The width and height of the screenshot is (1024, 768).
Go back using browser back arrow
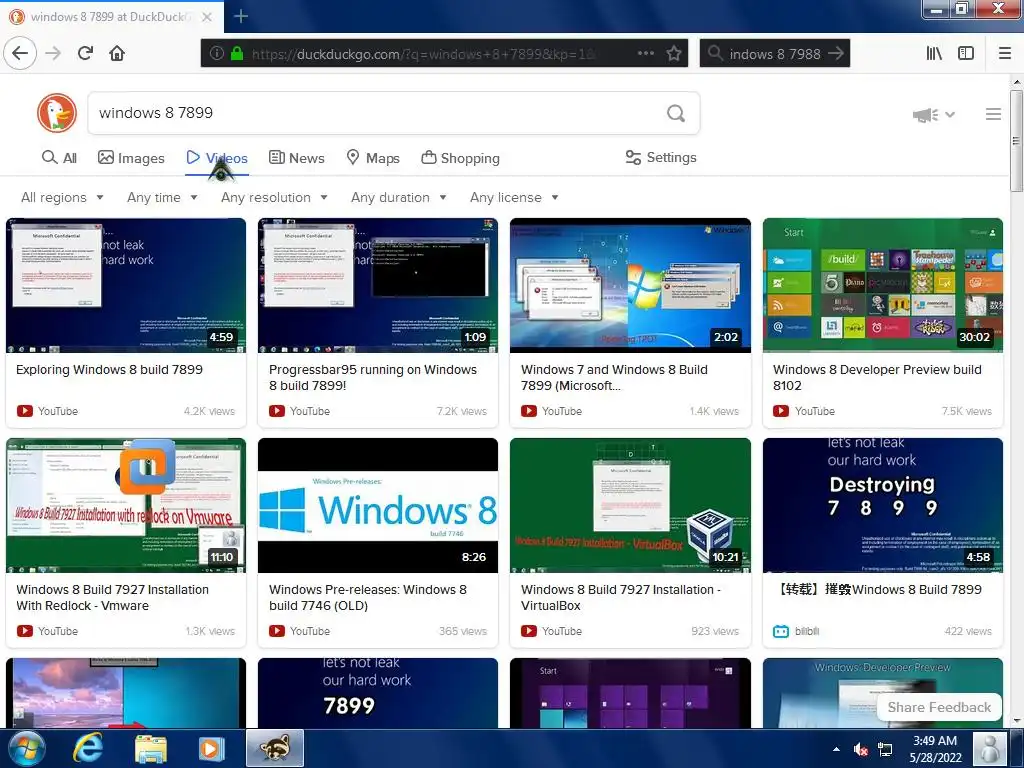[20, 53]
